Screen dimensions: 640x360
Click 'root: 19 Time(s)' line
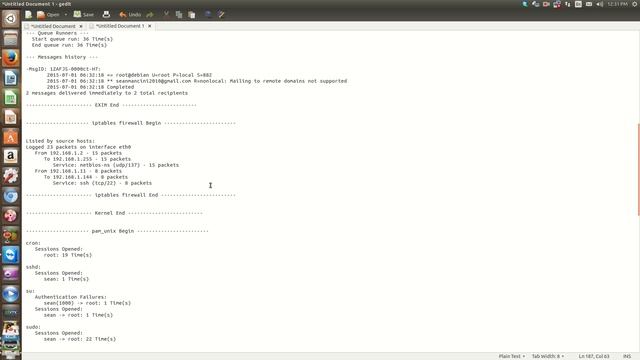point(68,255)
